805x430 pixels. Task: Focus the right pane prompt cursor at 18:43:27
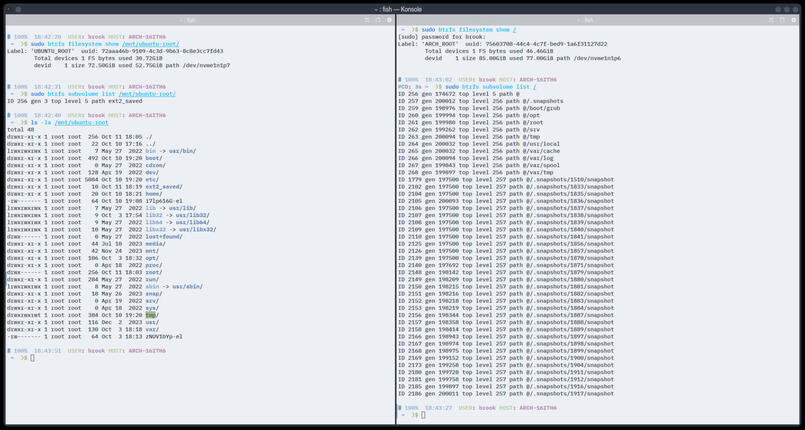(423, 415)
